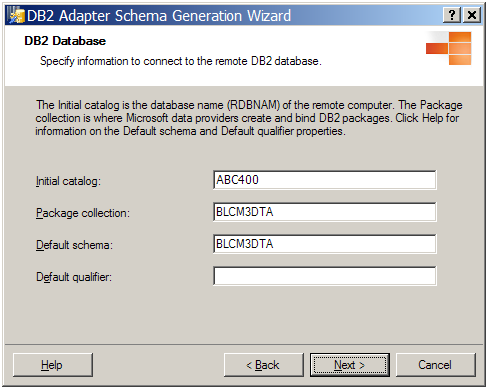Cancel the schema generation wizard
This screenshot has width=488, height=389.
(435, 365)
